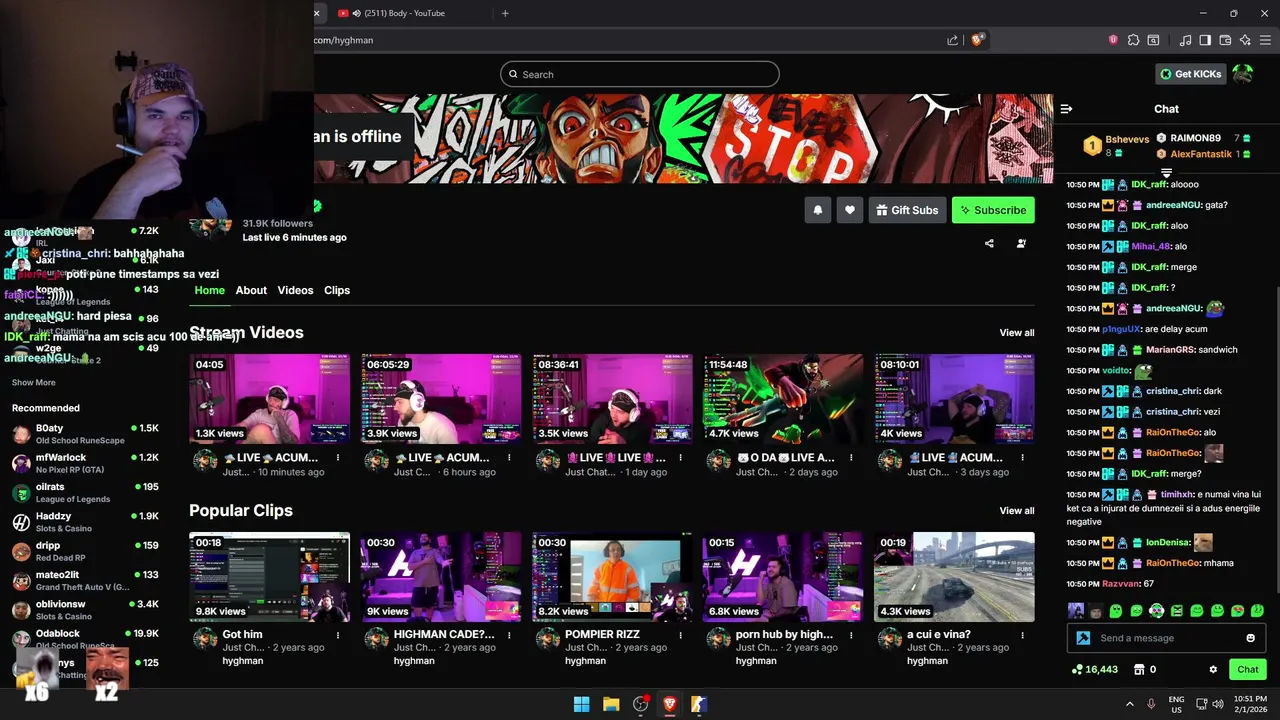Open the channel share icon

pyautogui.click(x=989, y=243)
